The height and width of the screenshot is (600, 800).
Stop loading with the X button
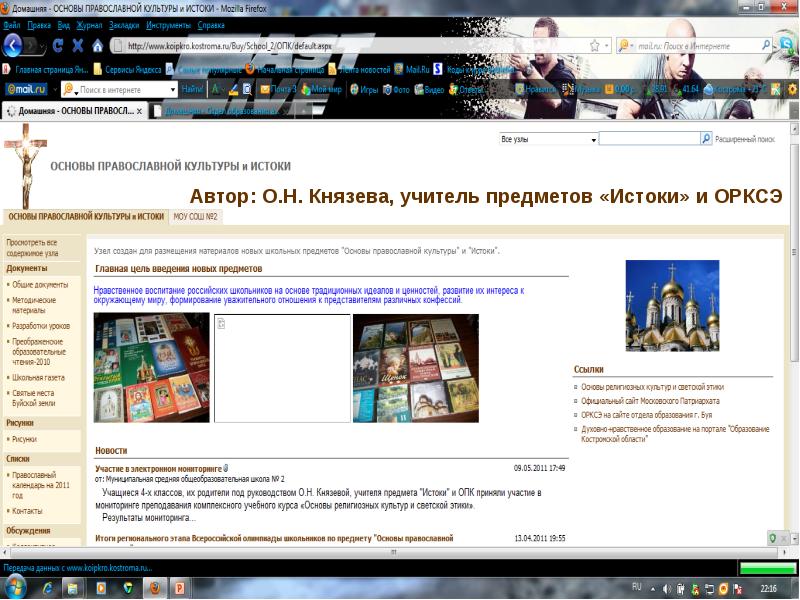(78, 46)
